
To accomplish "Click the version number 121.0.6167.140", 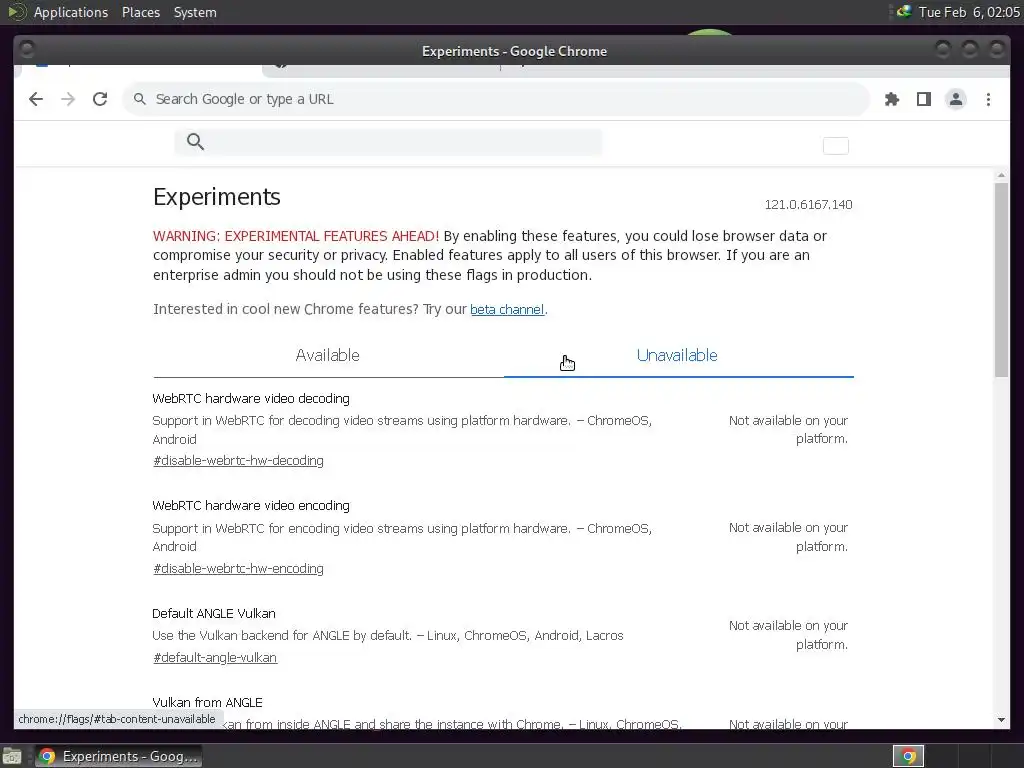I will coord(808,204).
